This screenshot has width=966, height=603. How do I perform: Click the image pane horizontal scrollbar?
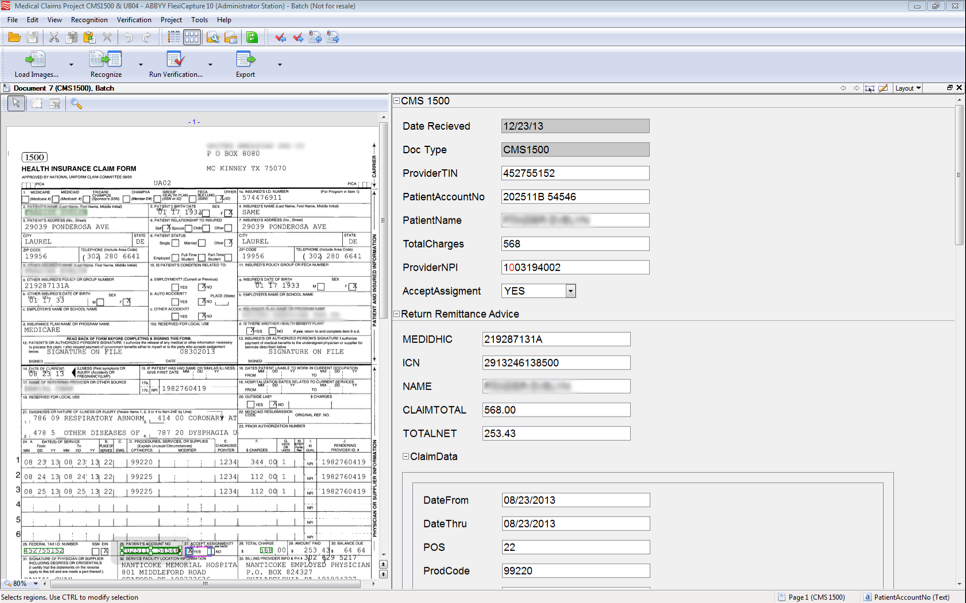205,583
